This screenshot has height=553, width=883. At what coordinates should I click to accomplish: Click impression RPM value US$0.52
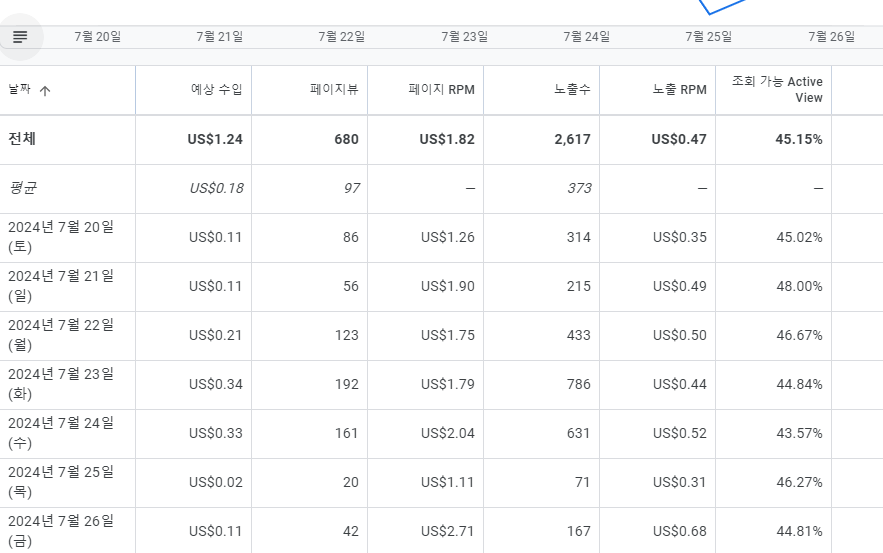pos(680,433)
